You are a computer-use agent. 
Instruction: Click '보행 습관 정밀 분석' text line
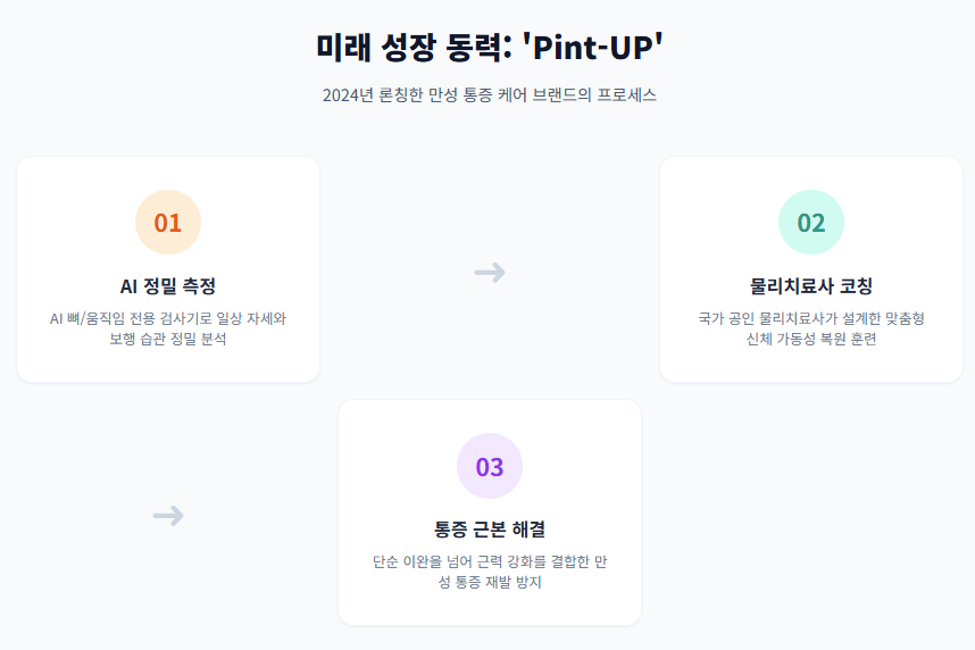pos(168,339)
